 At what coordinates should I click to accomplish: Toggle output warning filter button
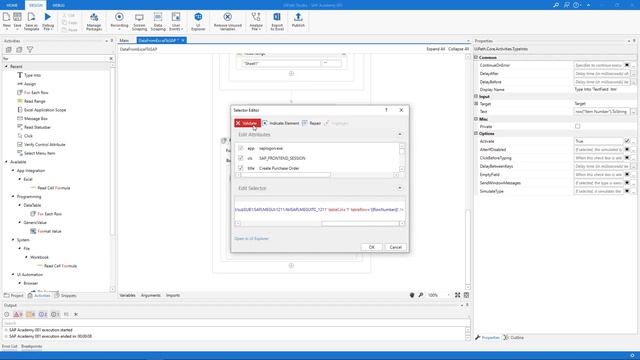pyautogui.click(x=31, y=314)
